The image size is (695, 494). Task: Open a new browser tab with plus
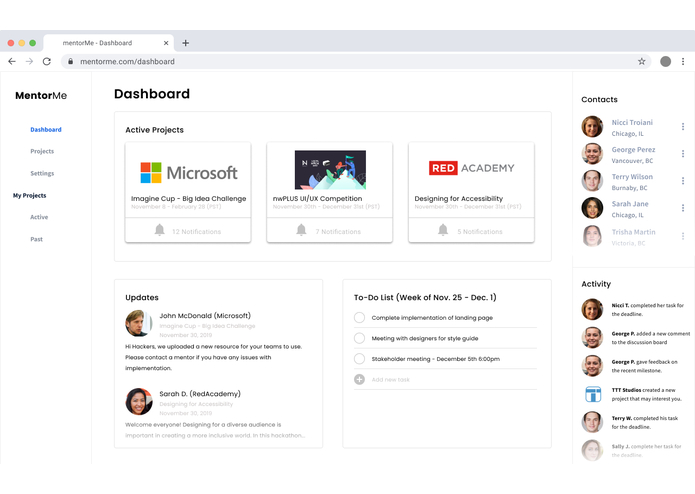pyautogui.click(x=186, y=43)
